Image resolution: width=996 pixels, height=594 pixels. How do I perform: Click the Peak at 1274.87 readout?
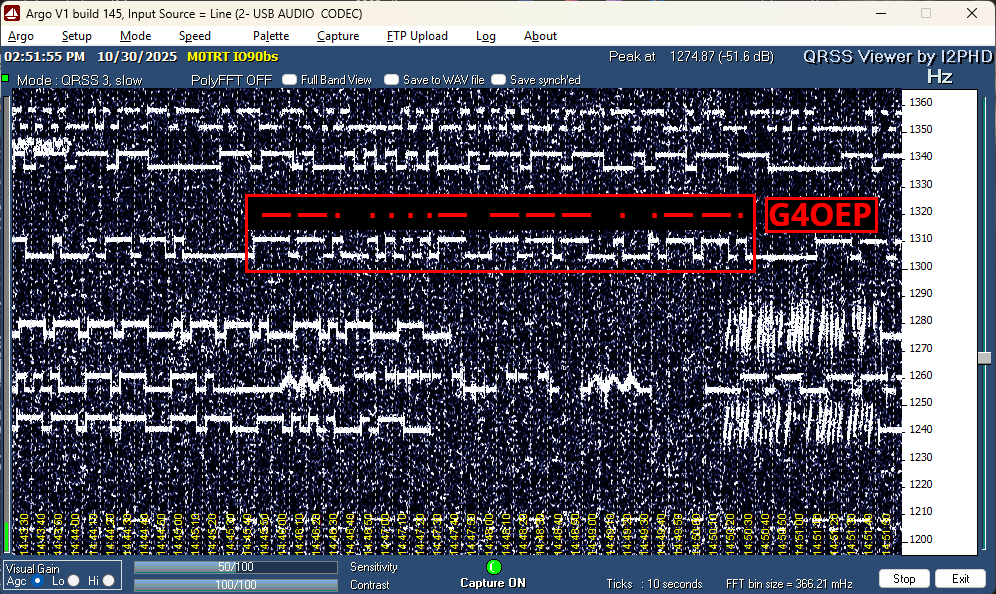pos(691,57)
